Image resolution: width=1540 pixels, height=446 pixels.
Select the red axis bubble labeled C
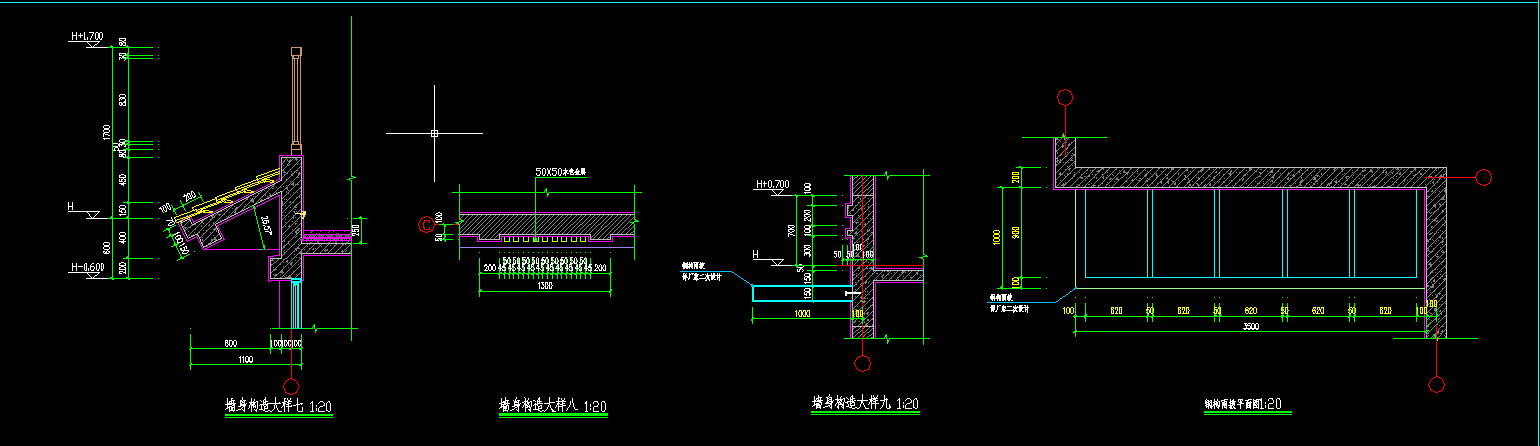[x=425, y=226]
